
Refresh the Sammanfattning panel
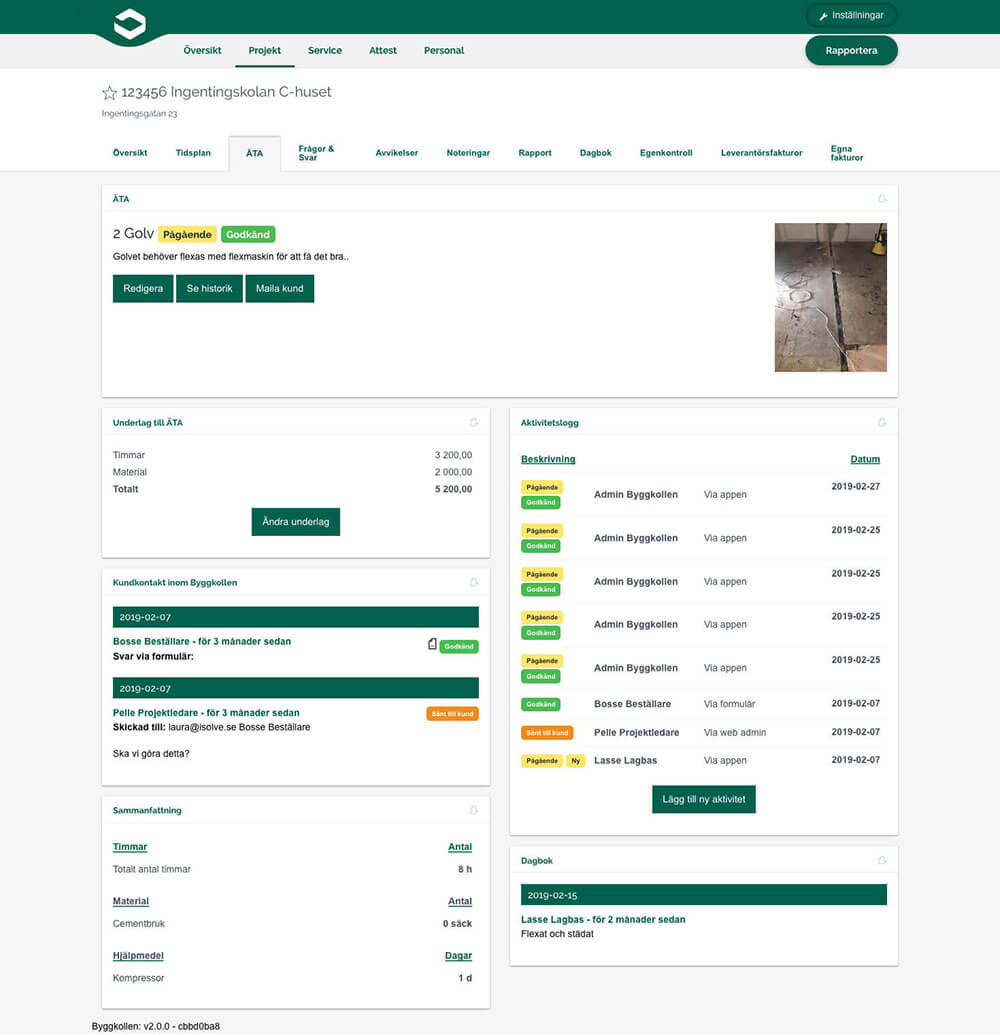(474, 810)
